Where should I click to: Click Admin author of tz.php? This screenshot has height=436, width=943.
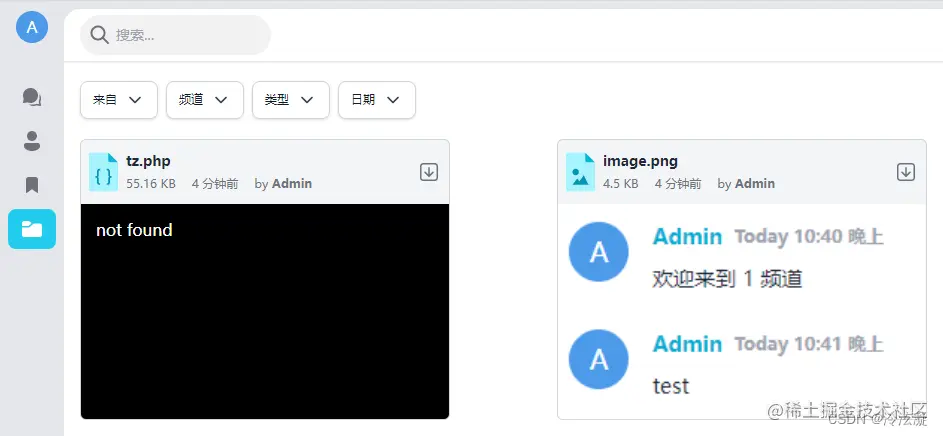(292, 184)
